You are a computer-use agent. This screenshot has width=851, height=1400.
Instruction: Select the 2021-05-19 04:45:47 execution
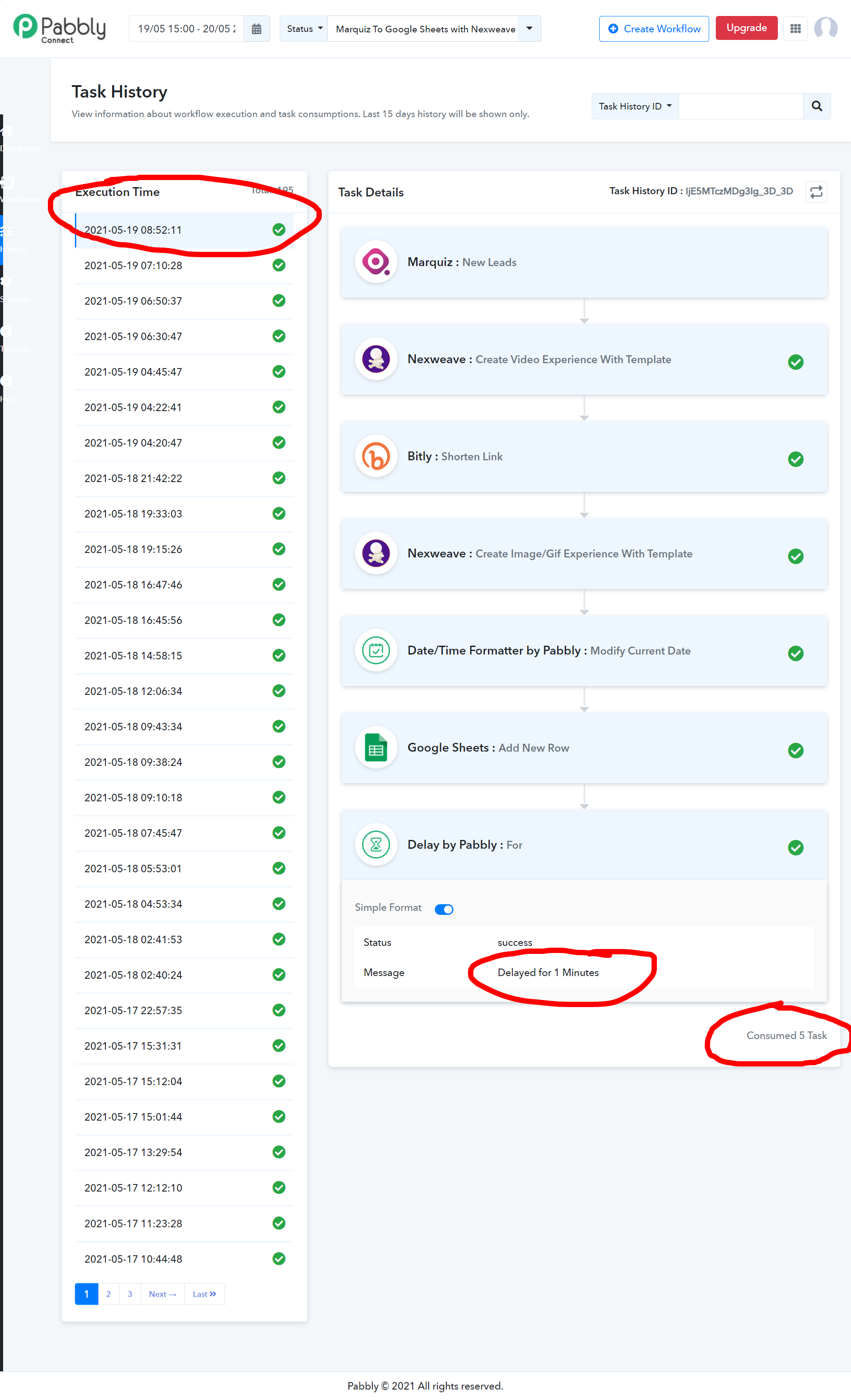184,372
